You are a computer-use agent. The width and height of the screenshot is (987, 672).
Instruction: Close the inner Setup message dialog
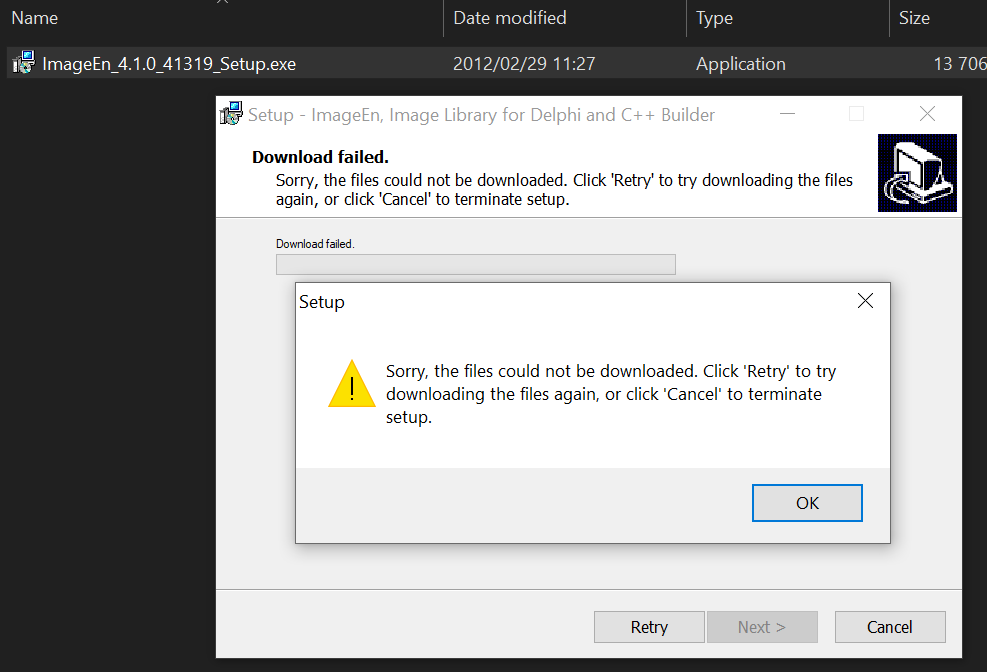(866, 301)
